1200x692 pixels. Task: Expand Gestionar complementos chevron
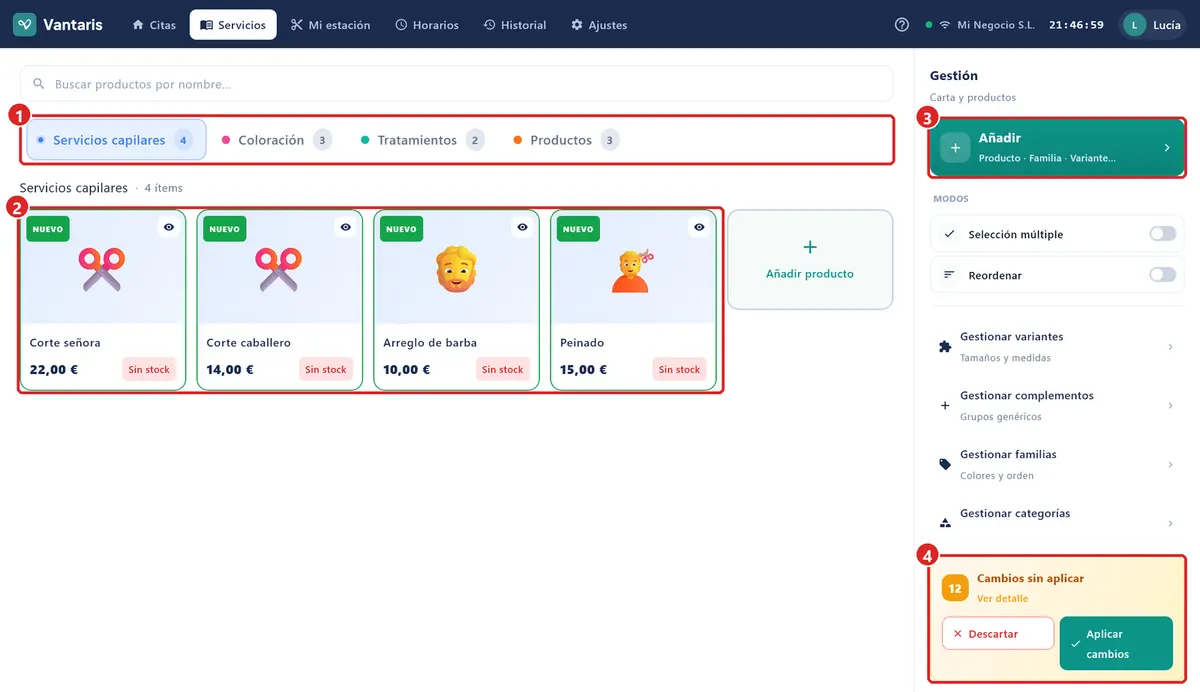point(1170,405)
